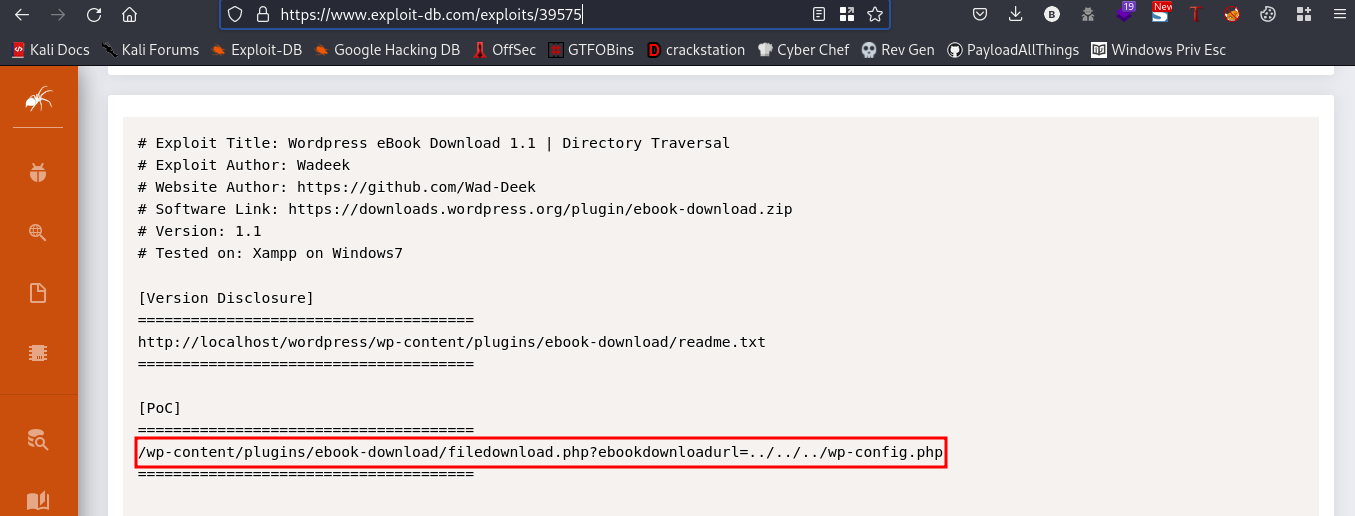Go forward to the next page
This screenshot has width=1355, height=516.
(57, 15)
